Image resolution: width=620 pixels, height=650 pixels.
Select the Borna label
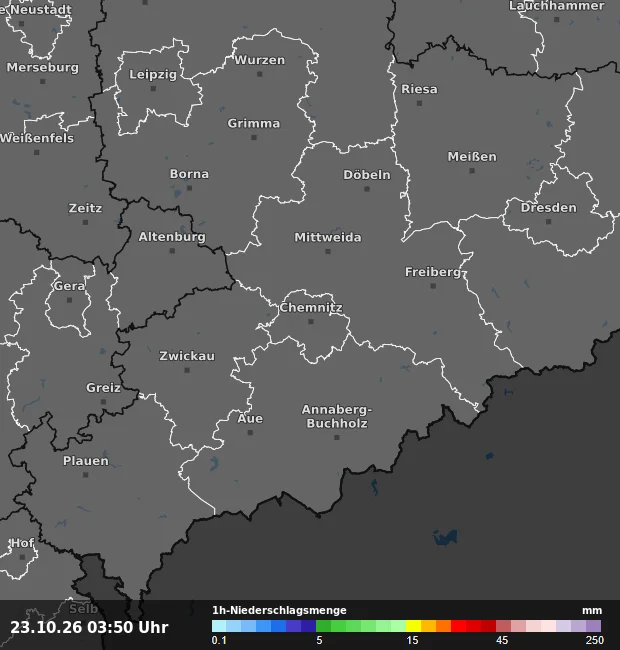click(189, 174)
